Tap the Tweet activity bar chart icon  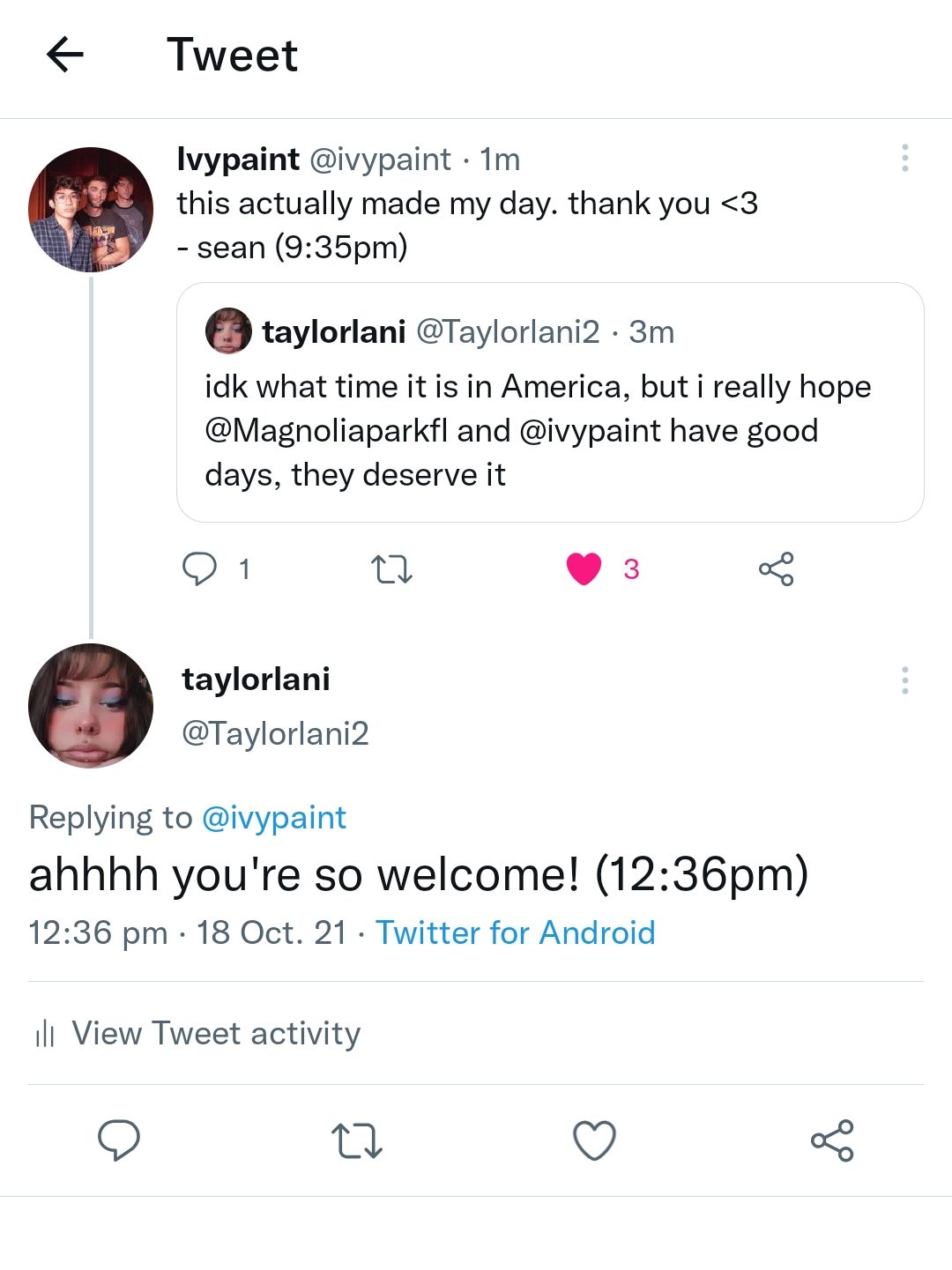point(45,1033)
